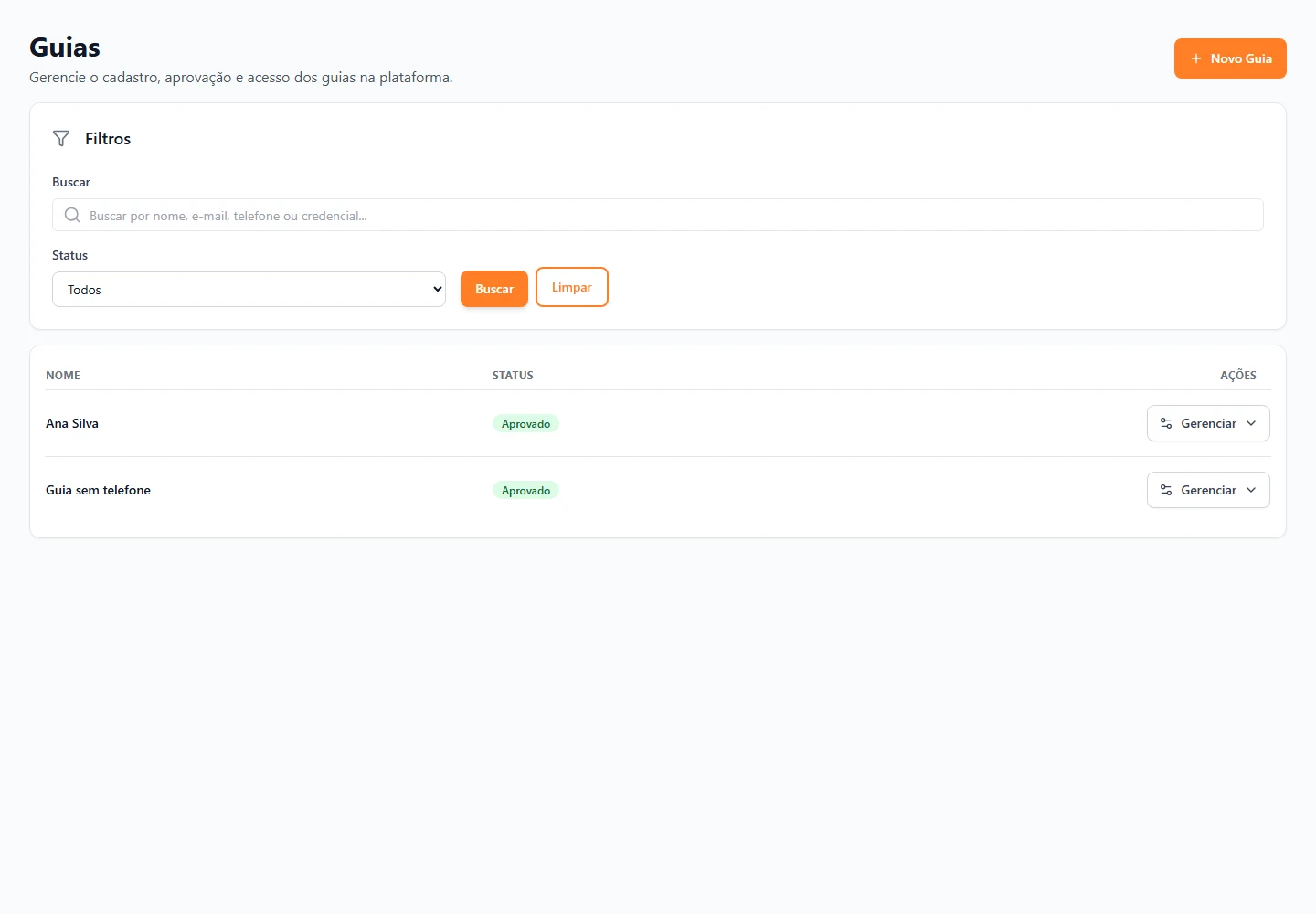Viewport: 1316px width, 914px height.
Task: Click the Limpar button
Action: 572,287
